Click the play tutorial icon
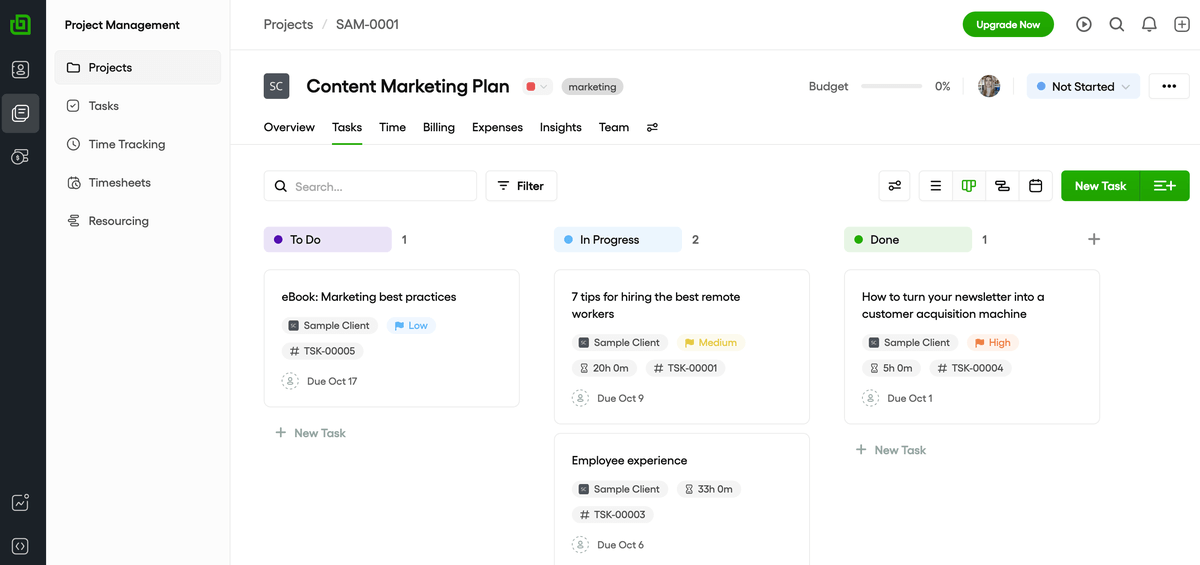The width and height of the screenshot is (1200, 565). (x=1084, y=25)
